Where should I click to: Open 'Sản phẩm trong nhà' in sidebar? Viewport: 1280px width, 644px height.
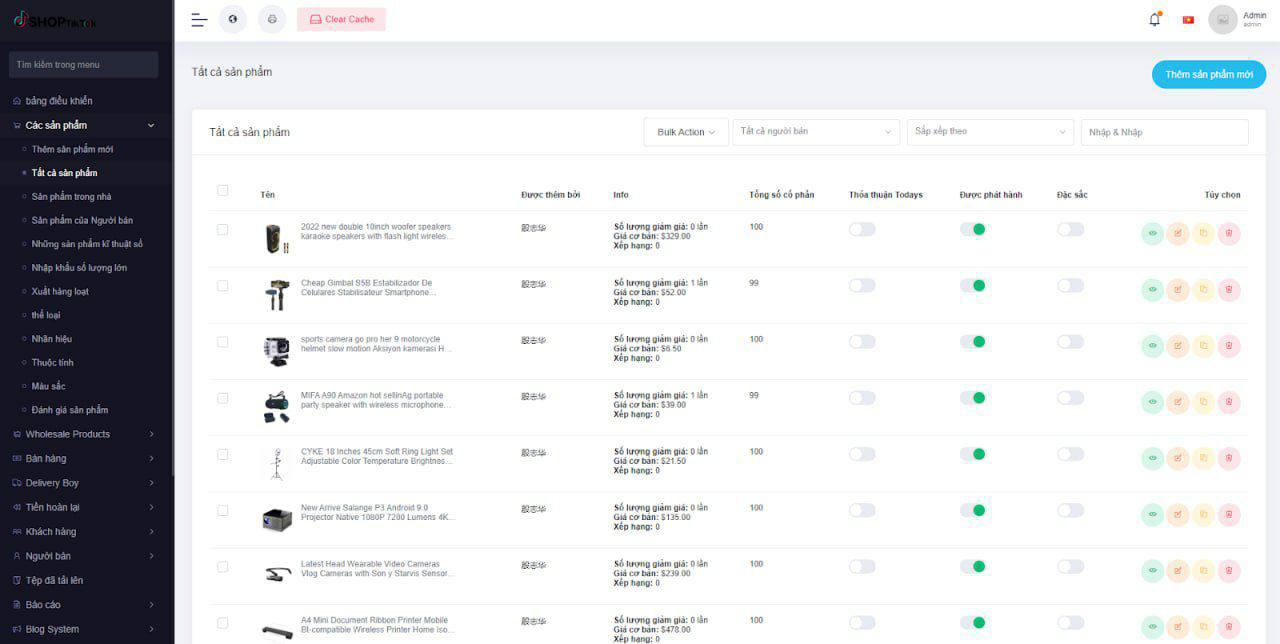pyautogui.click(x=71, y=197)
